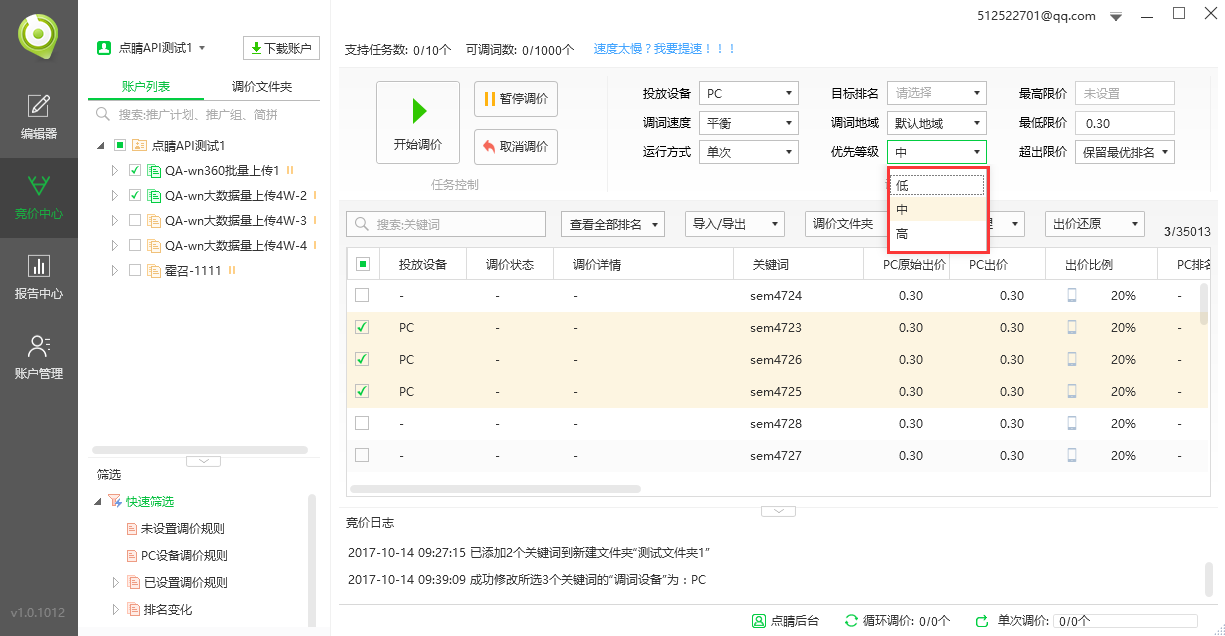Open the account menu arrow next to 512522701@qq.com
1225x636 pixels.
click(1117, 16)
